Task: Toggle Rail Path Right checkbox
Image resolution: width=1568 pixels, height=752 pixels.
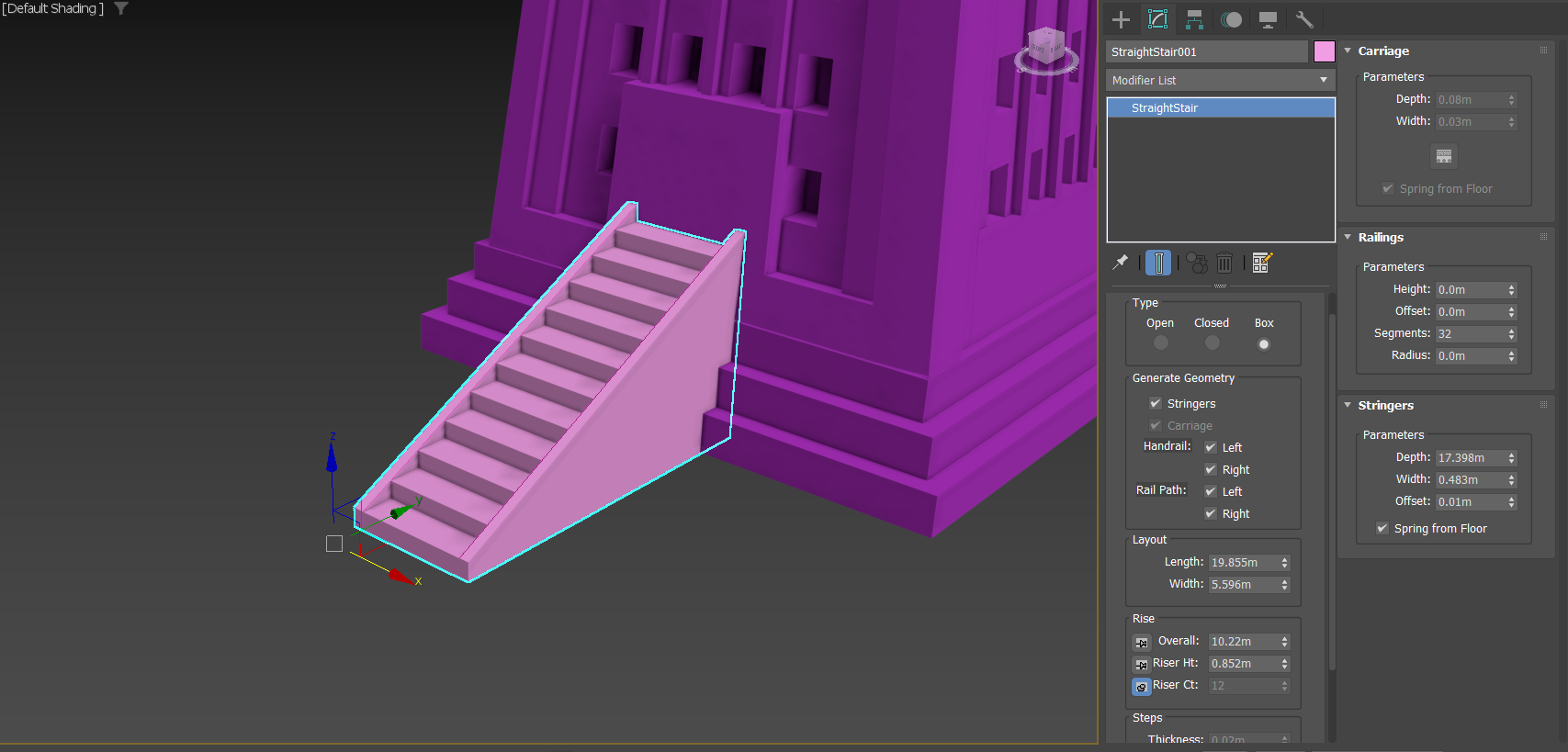Action: tap(1211, 513)
